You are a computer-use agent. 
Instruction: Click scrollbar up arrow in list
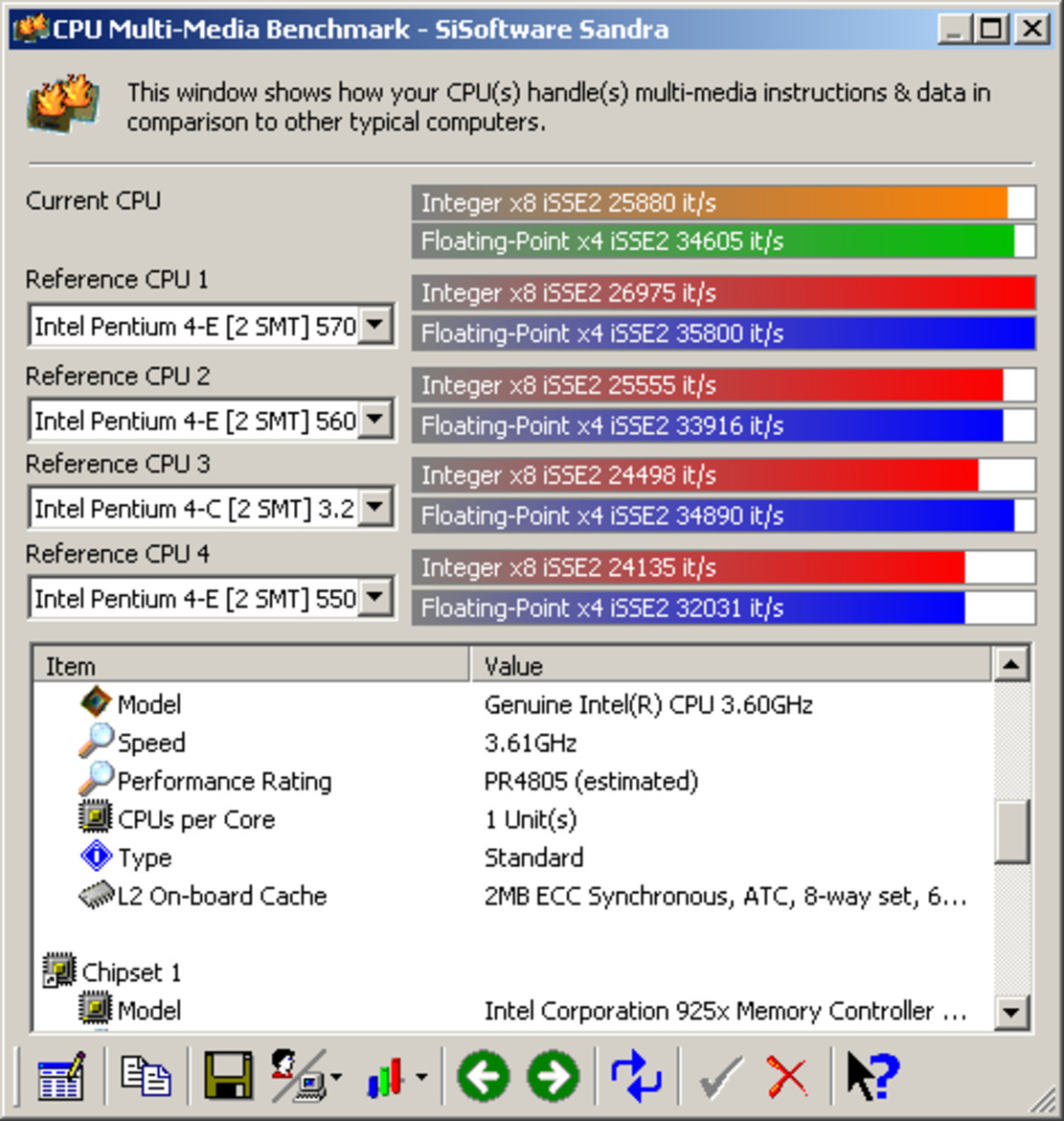(x=1011, y=665)
